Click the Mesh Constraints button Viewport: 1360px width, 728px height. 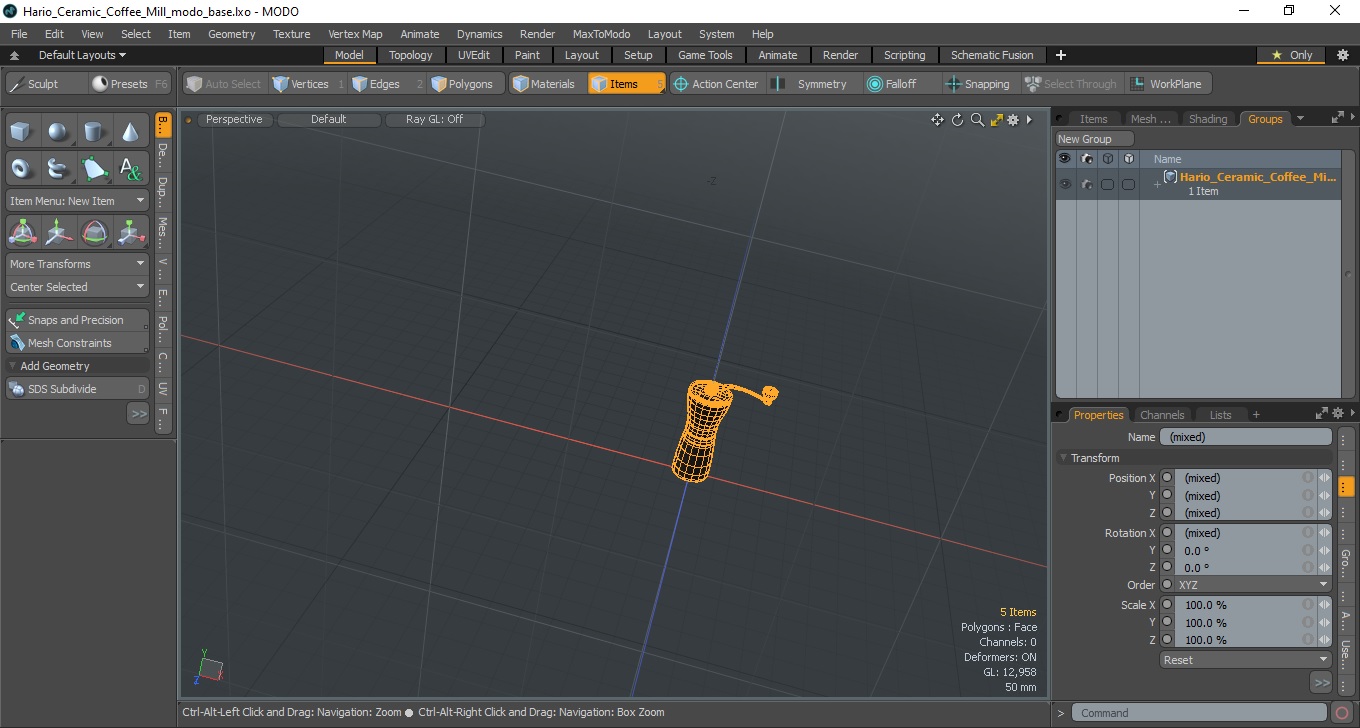tap(77, 343)
